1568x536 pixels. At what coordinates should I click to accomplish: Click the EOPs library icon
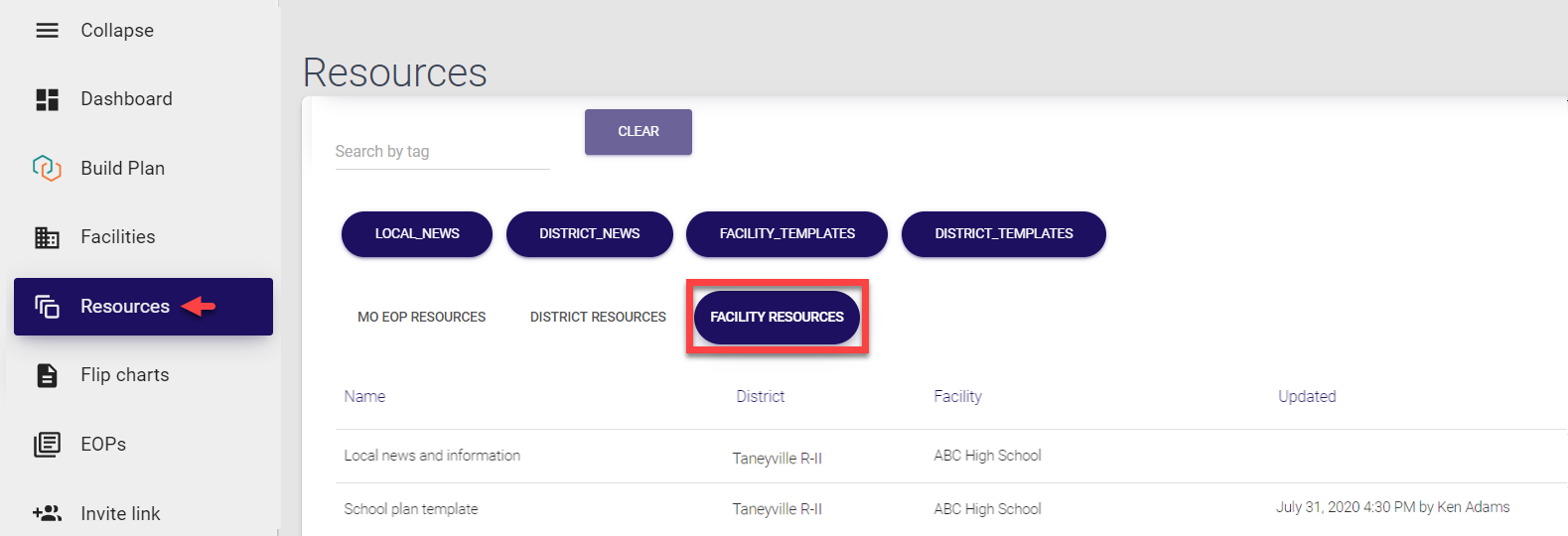(x=47, y=444)
